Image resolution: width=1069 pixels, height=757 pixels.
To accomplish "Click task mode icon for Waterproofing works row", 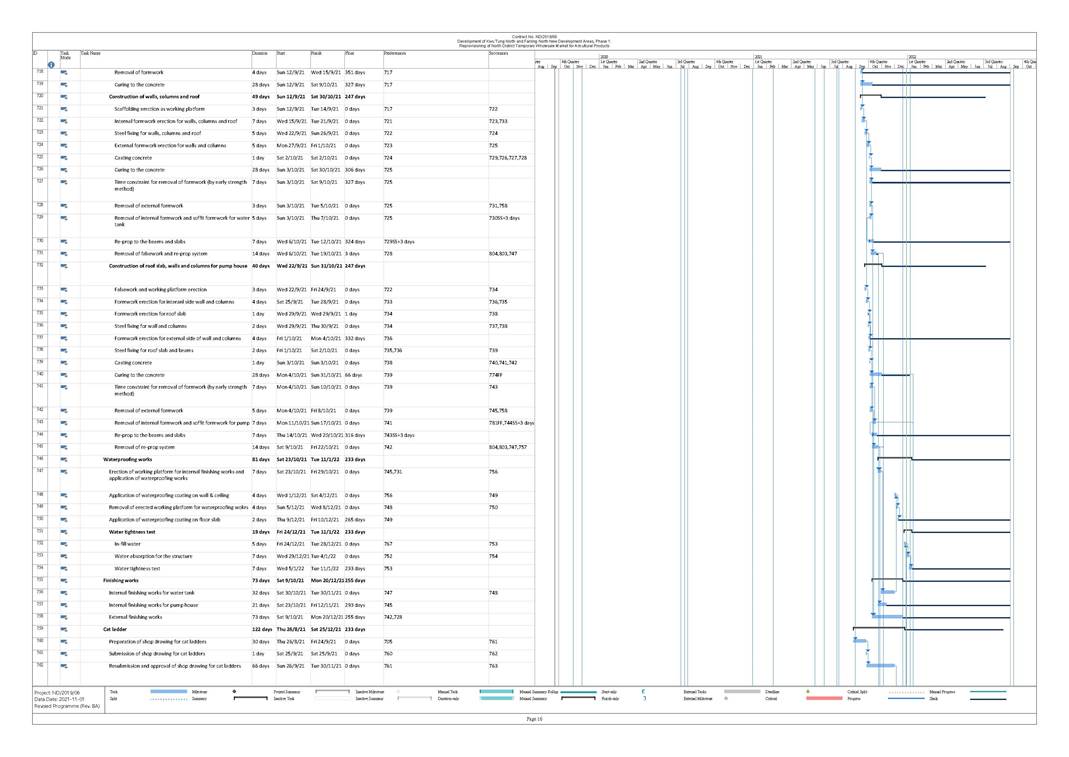I will tap(63, 459).
